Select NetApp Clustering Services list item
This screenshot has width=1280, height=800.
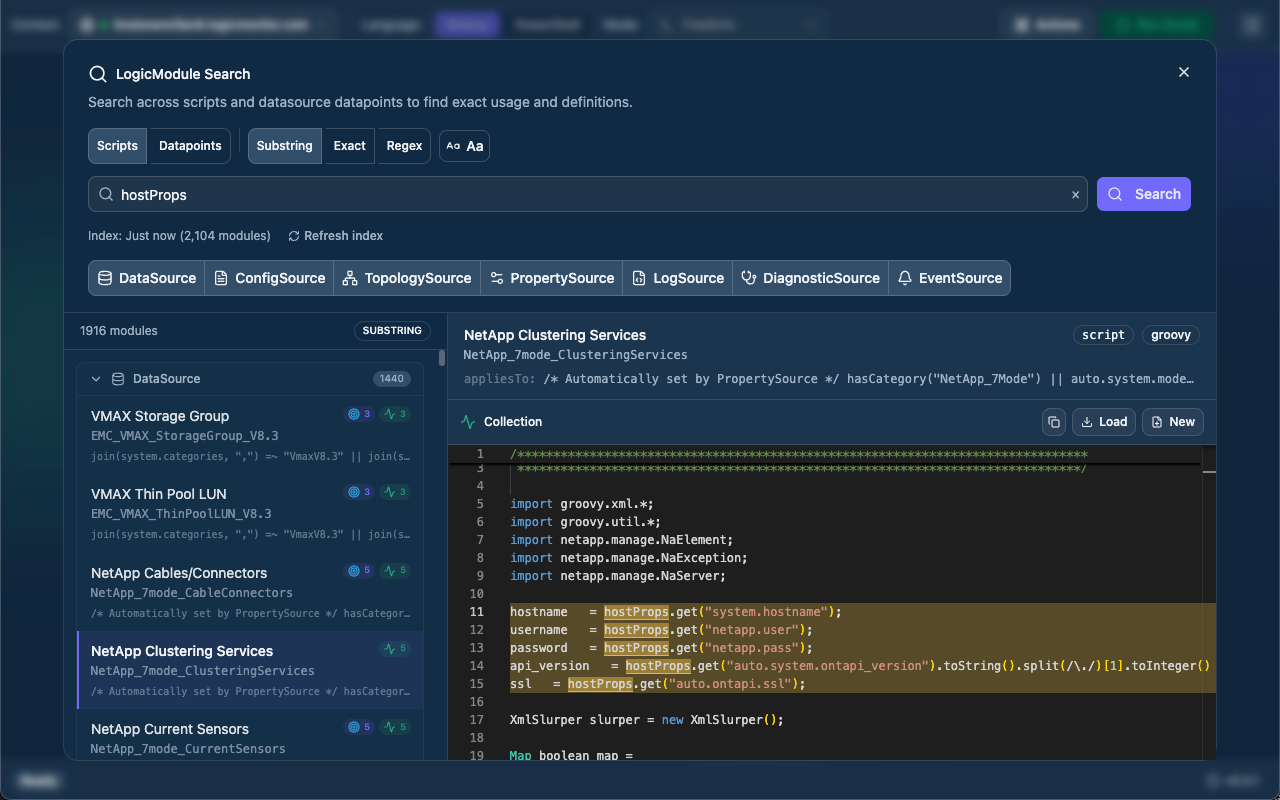pos(250,670)
